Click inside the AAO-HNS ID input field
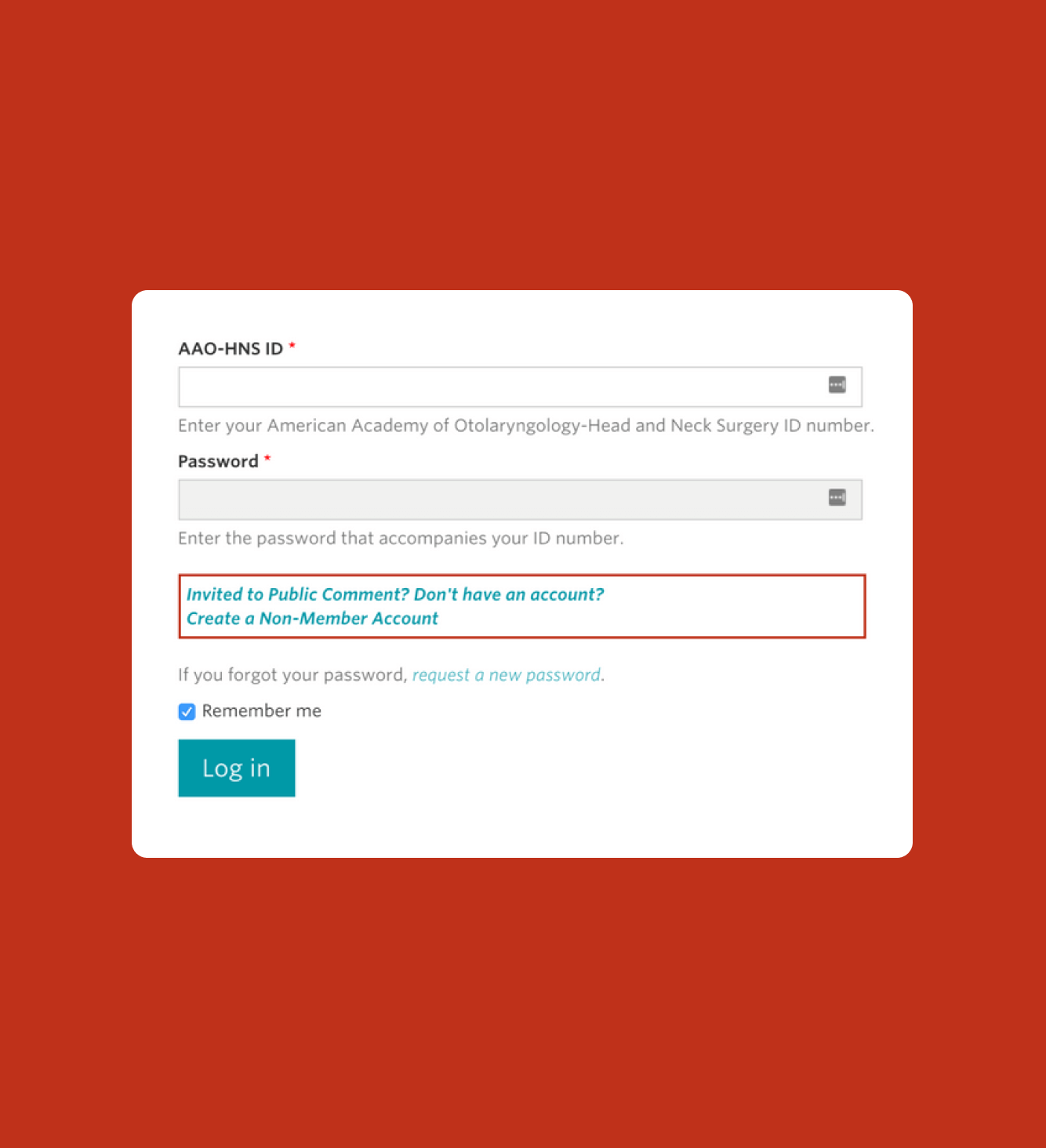 470,387
